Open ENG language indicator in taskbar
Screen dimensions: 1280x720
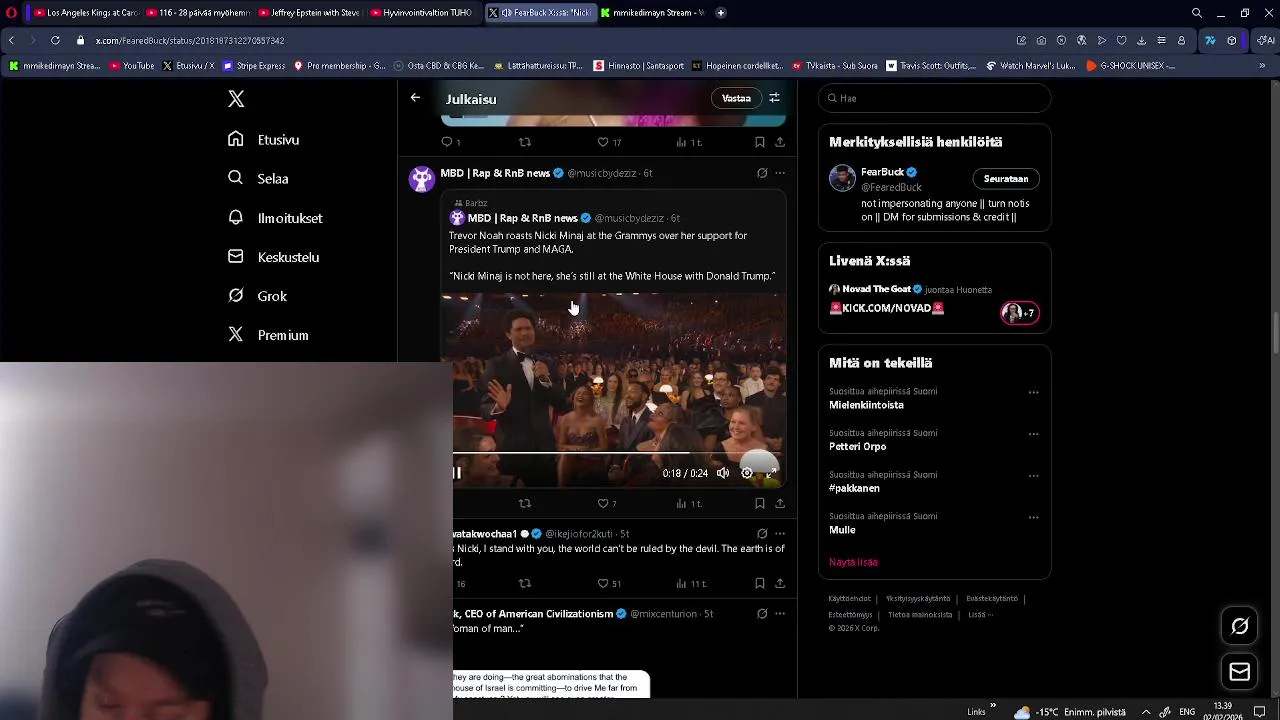[1187, 712]
